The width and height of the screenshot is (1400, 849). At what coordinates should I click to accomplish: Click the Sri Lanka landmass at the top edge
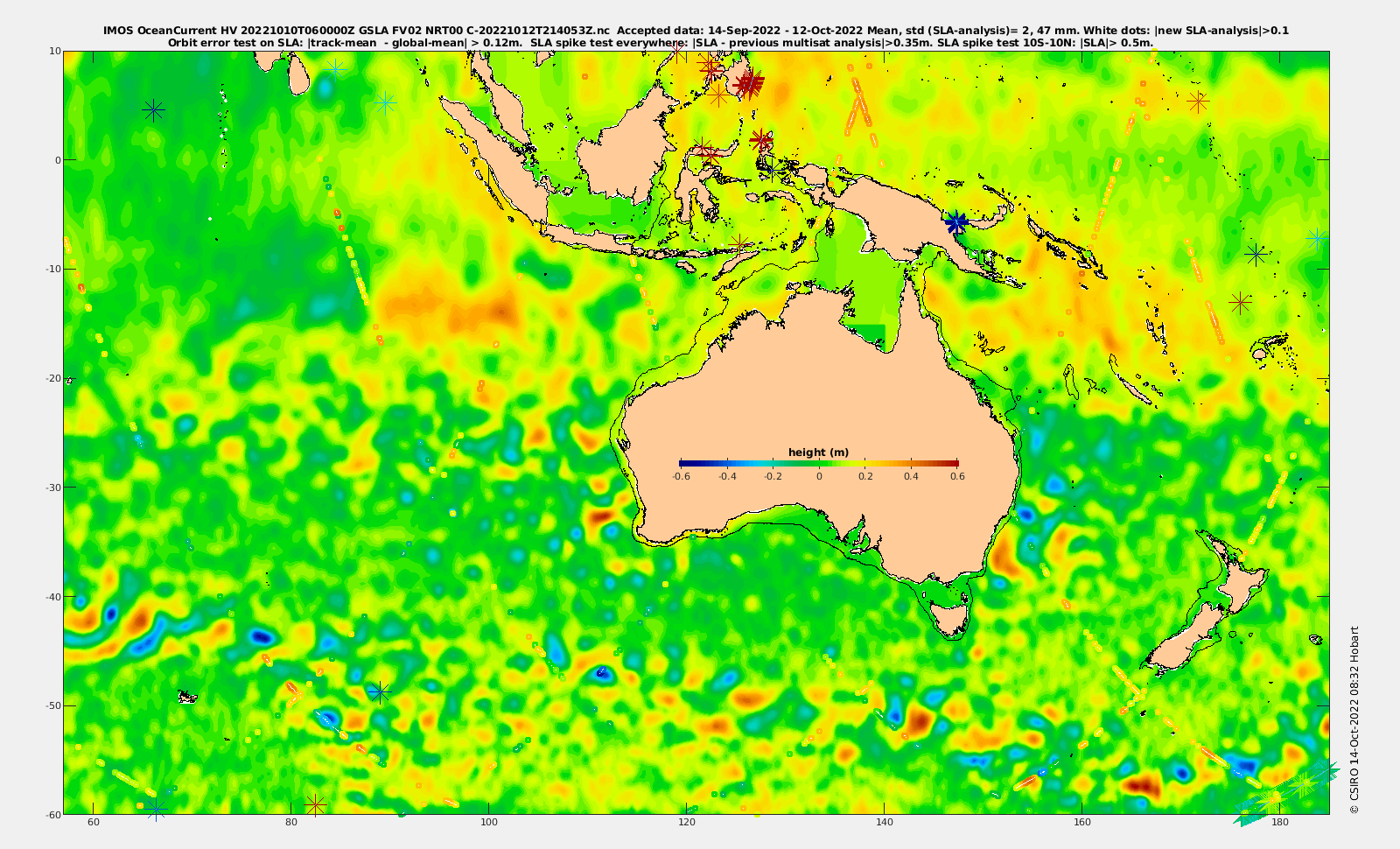[299, 74]
